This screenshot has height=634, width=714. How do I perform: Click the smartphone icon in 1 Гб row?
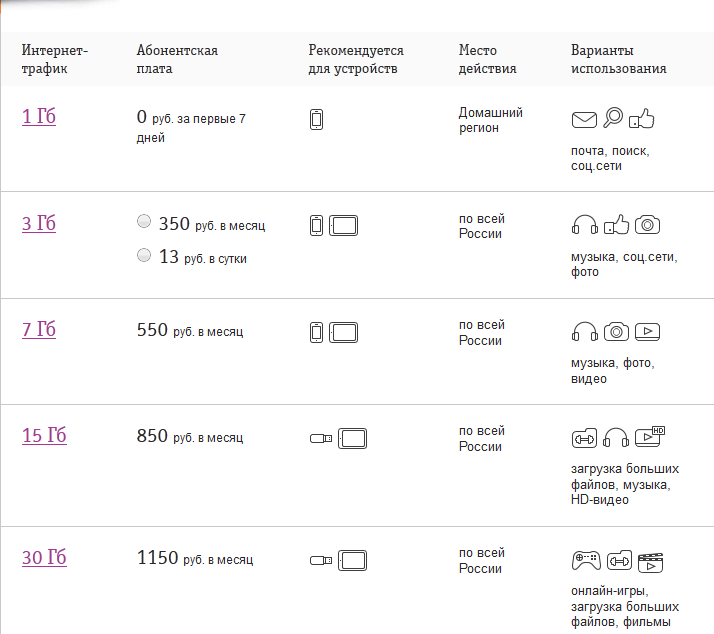coord(316,120)
